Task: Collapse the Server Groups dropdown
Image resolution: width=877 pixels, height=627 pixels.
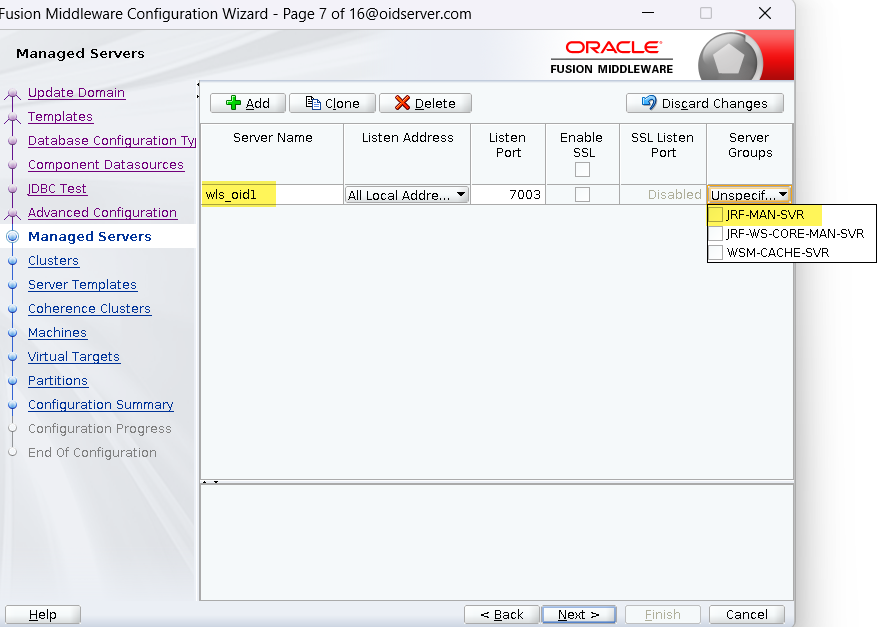Action: pyautogui.click(x=783, y=195)
